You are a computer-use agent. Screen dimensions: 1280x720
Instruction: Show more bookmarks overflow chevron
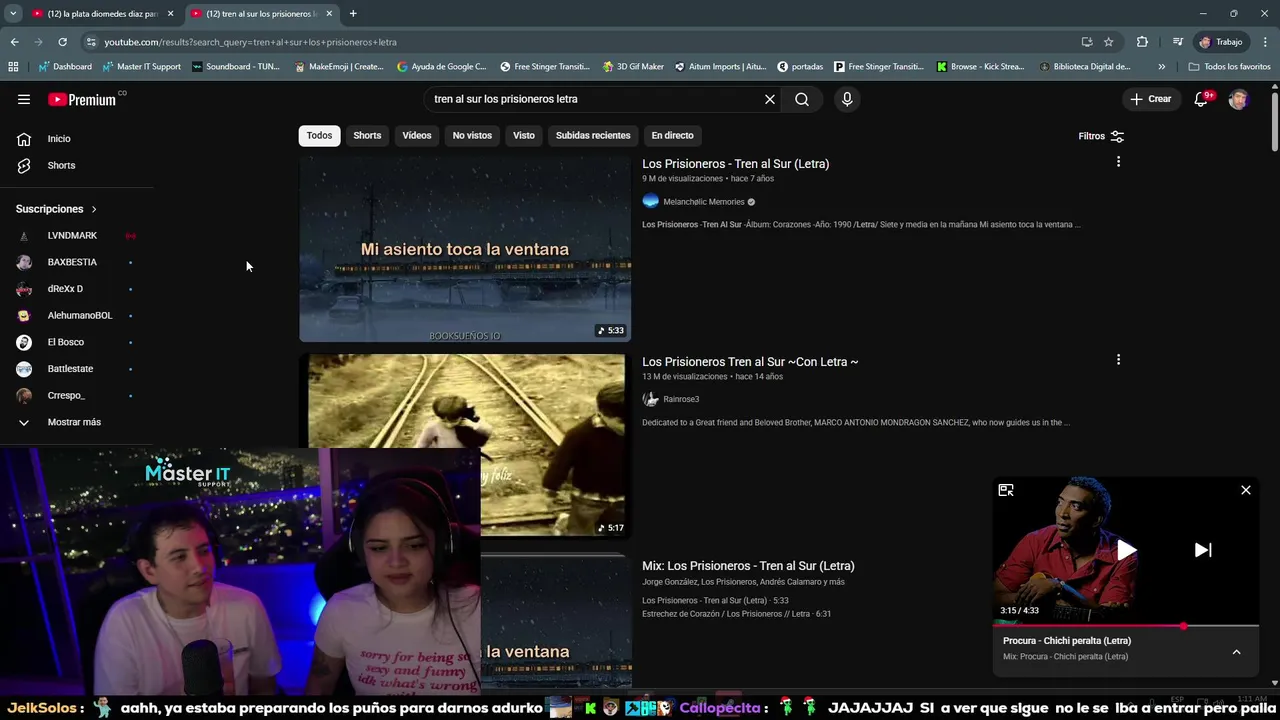pyautogui.click(x=1161, y=67)
